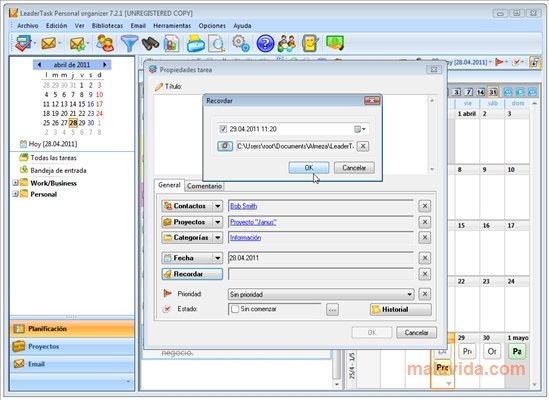
Task: Click the yellow sticky note icon
Action: point(310,44)
